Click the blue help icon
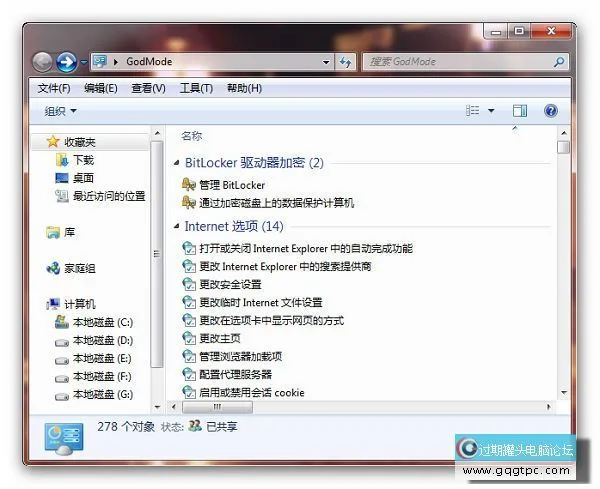The width and height of the screenshot is (600, 489). point(551,111)
